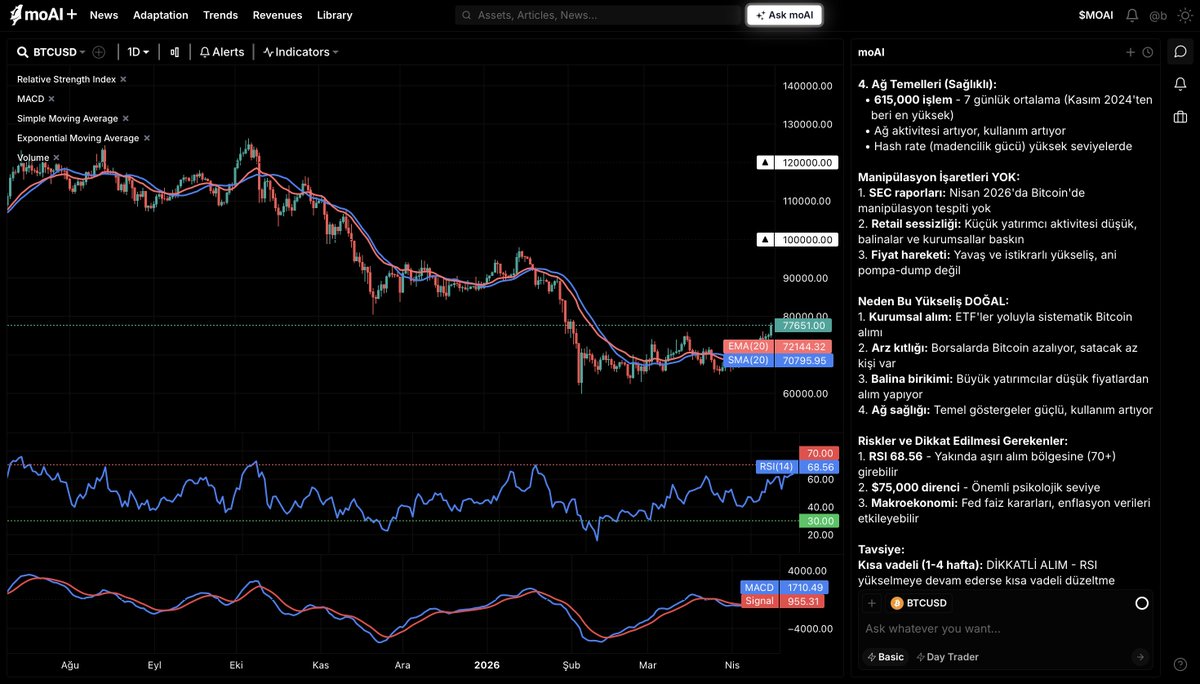Viewport: 1200px width, 684px height.
Task: Select the Basic mode
Action: click(x=885, y=657)
